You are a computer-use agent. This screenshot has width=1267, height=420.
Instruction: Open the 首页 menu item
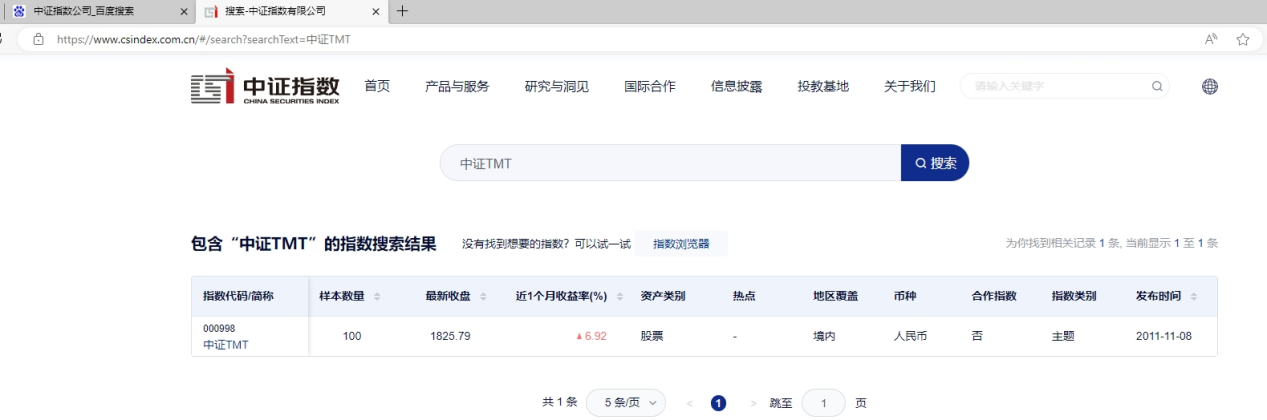(377, 86)
